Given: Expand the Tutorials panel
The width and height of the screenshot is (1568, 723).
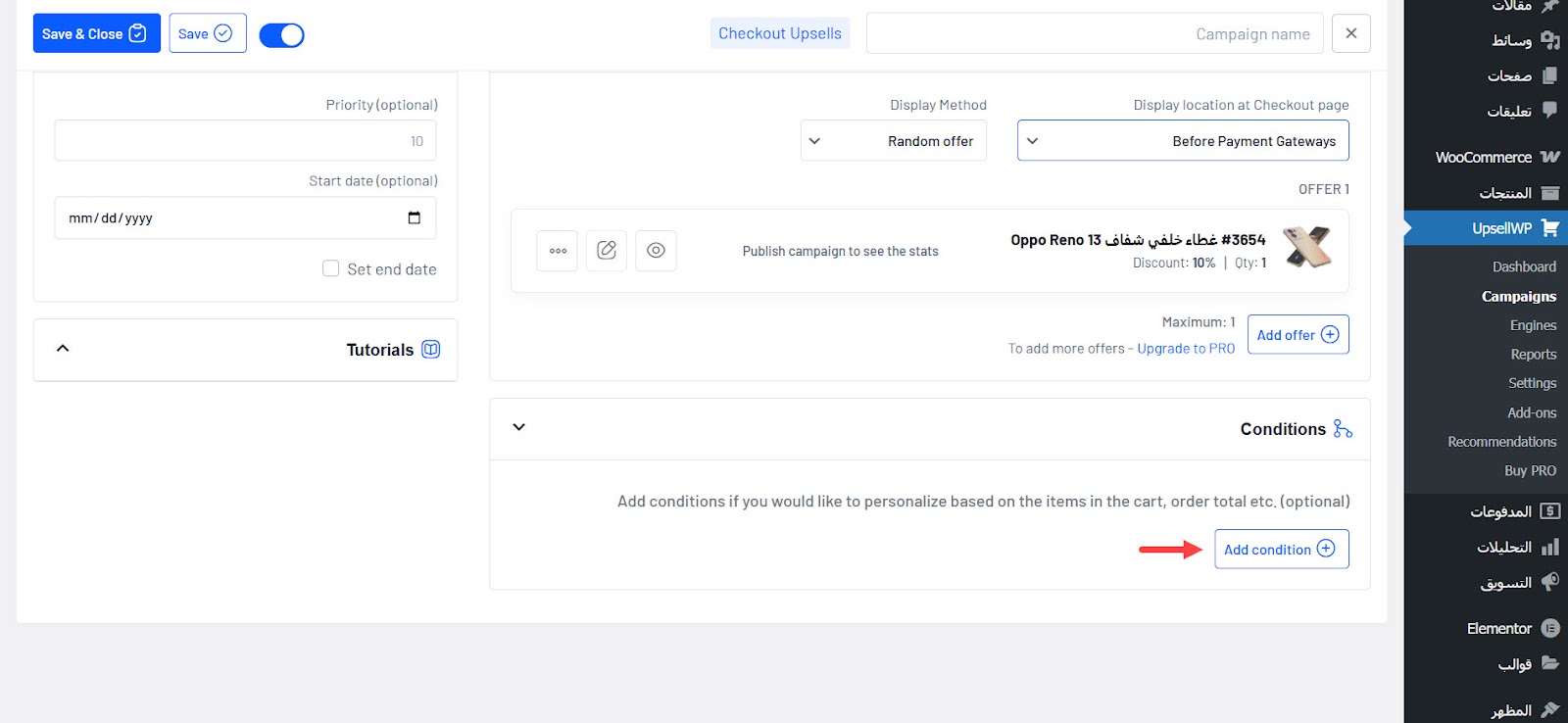Looking at the screenshot, I should click(63, 349).
